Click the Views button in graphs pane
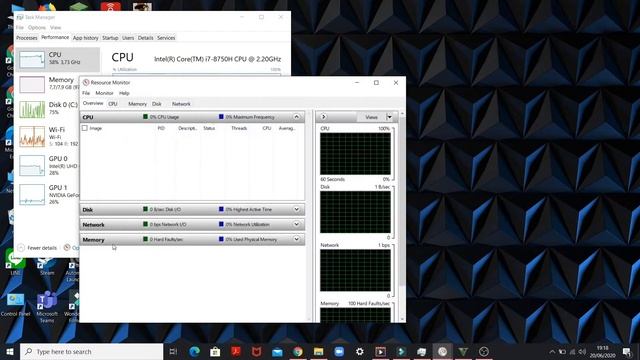This screenshot has height=360, width=640. pos(371,117)
